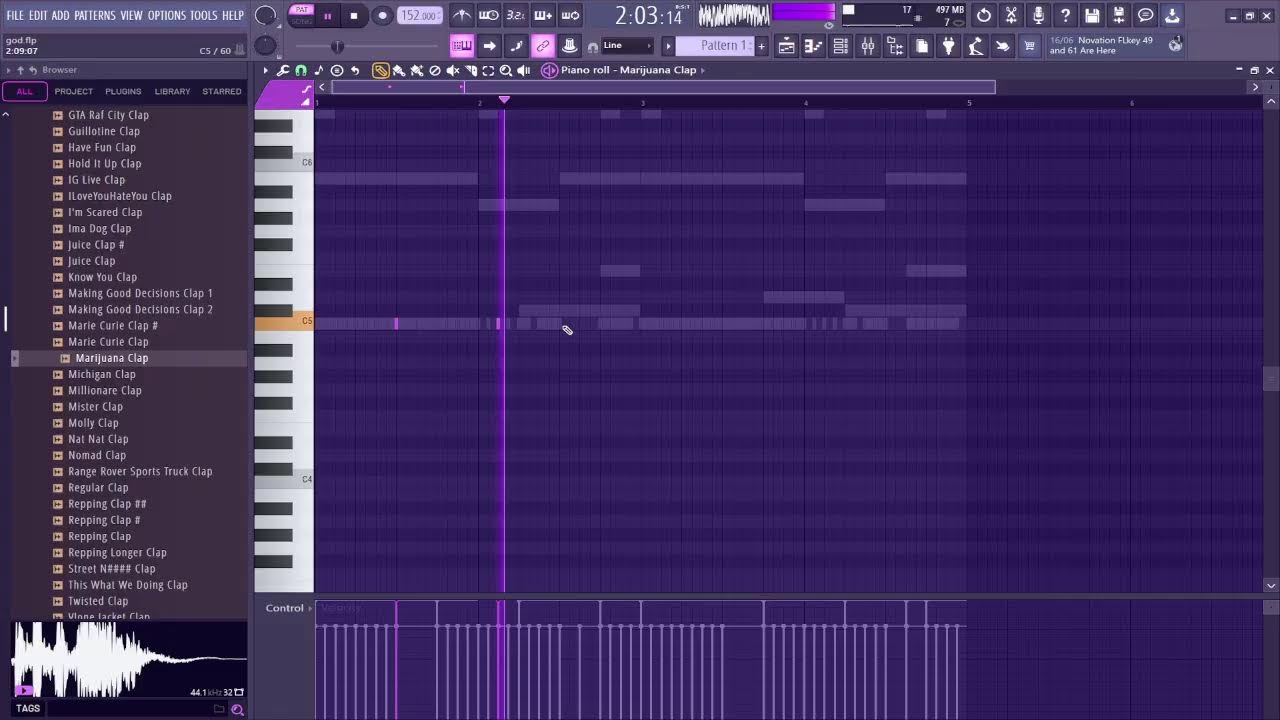Open the browser options arrow beside Browser label
This screenshot has height=720, width=1280.
point(9,70)
